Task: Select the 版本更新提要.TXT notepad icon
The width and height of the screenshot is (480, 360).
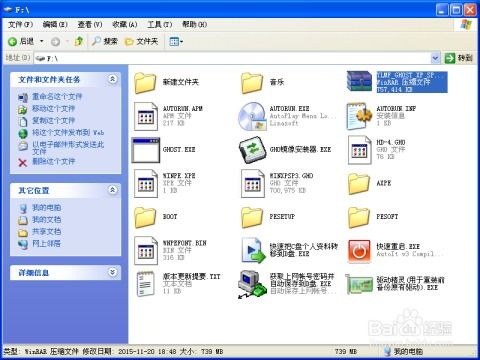Action: pos(146,284)
